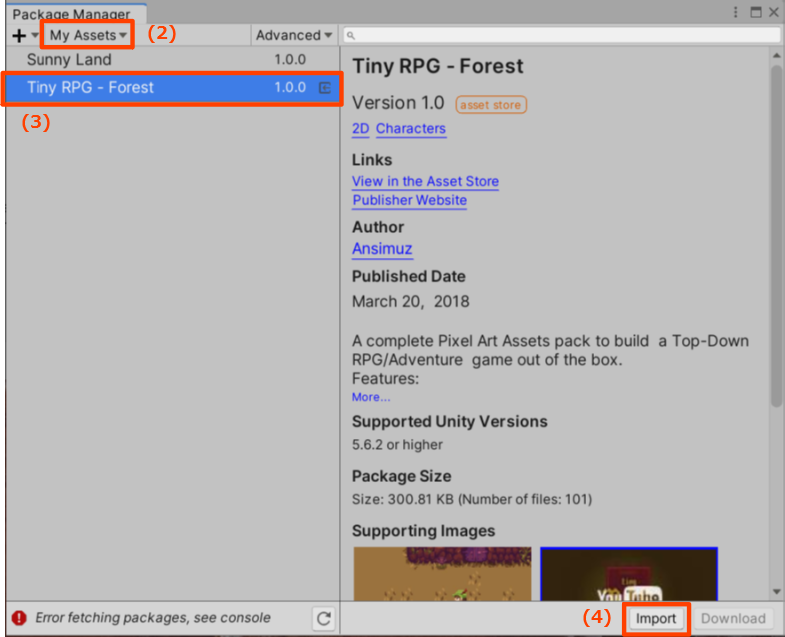Expand description with More... link

click(x=371, y=397)
